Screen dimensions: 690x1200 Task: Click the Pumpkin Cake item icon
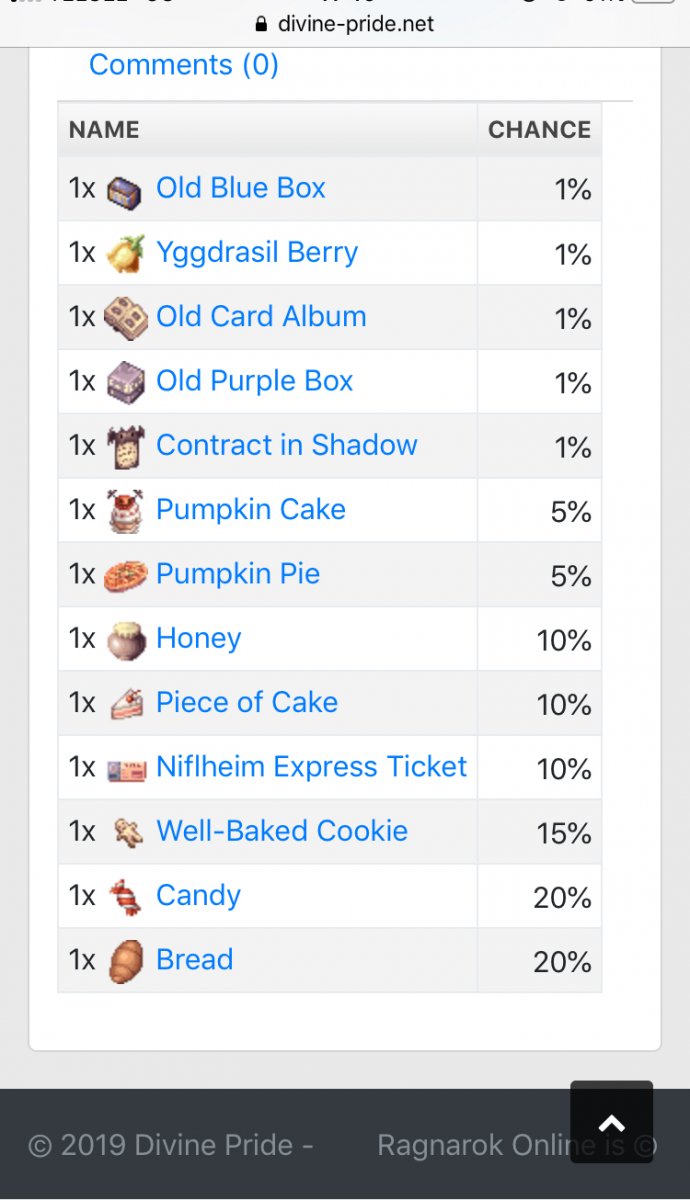click(x=126, y=511)
